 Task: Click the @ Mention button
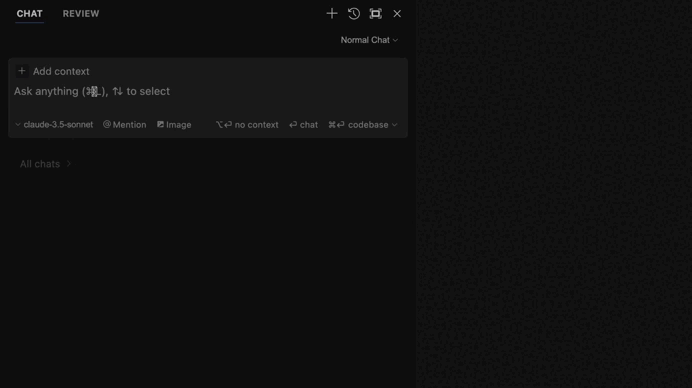coord(124,125)
